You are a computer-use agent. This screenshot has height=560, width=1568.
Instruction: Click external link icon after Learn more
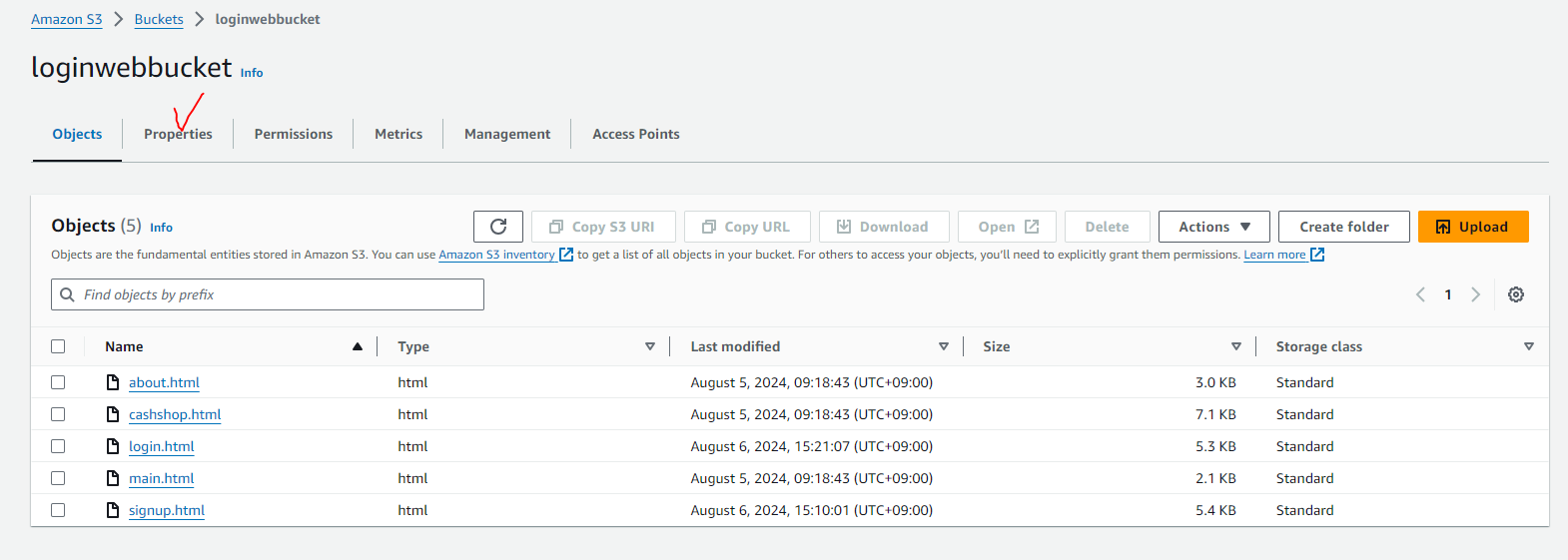1317,255
